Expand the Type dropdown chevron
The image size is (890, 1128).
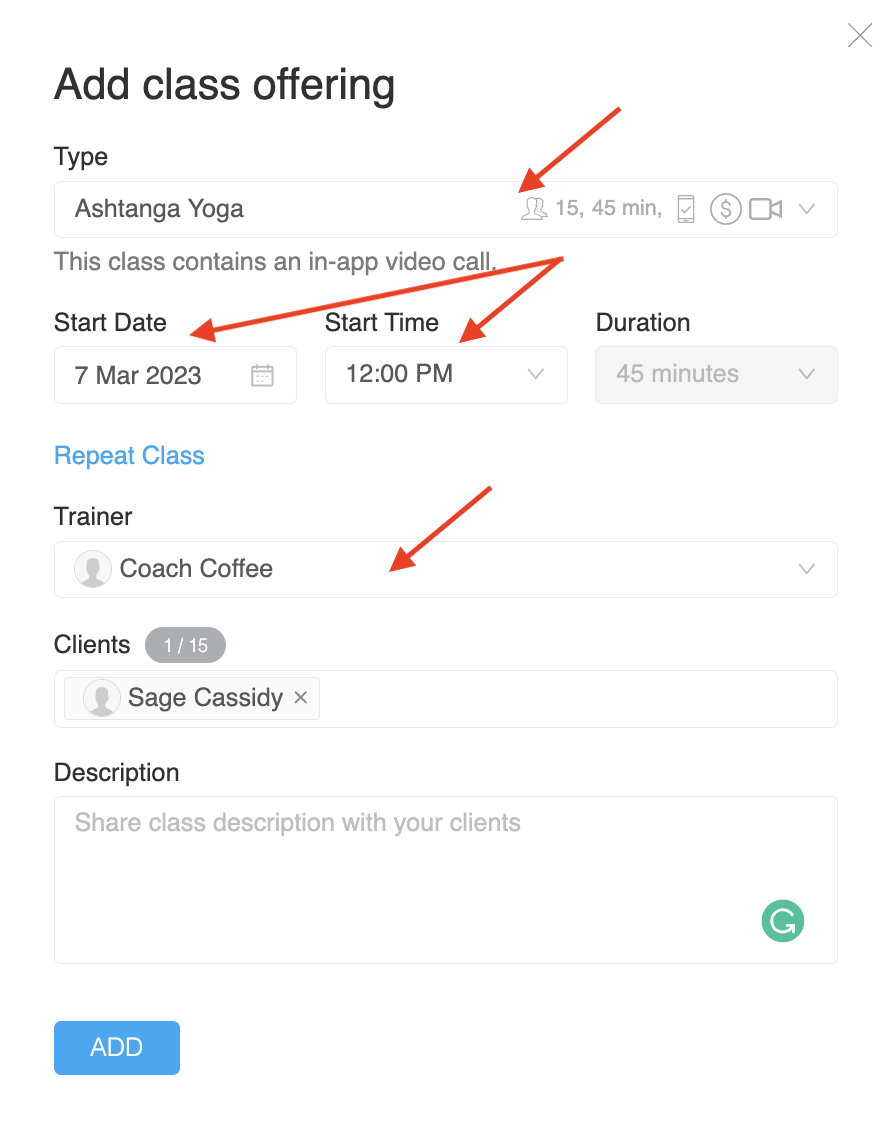coord(807,209)
